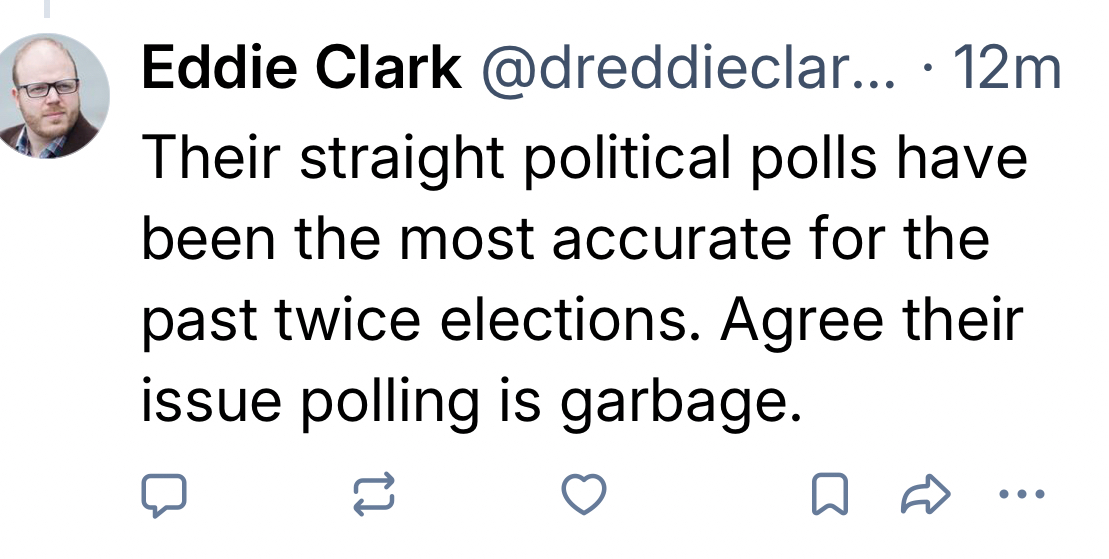
Task: Click the line starting "past twice elections"
Action: coord(582,320)
